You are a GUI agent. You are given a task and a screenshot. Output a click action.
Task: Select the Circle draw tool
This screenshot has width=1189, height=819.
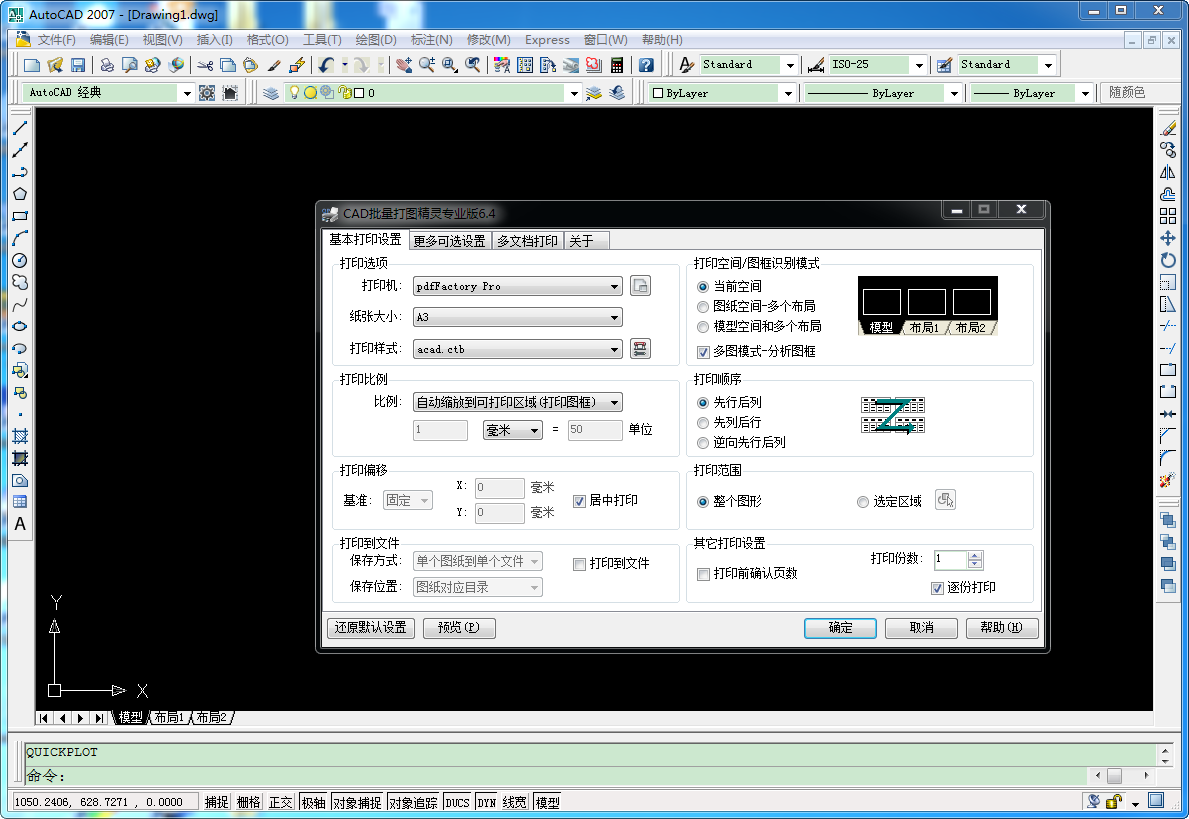tap(19, 260)
